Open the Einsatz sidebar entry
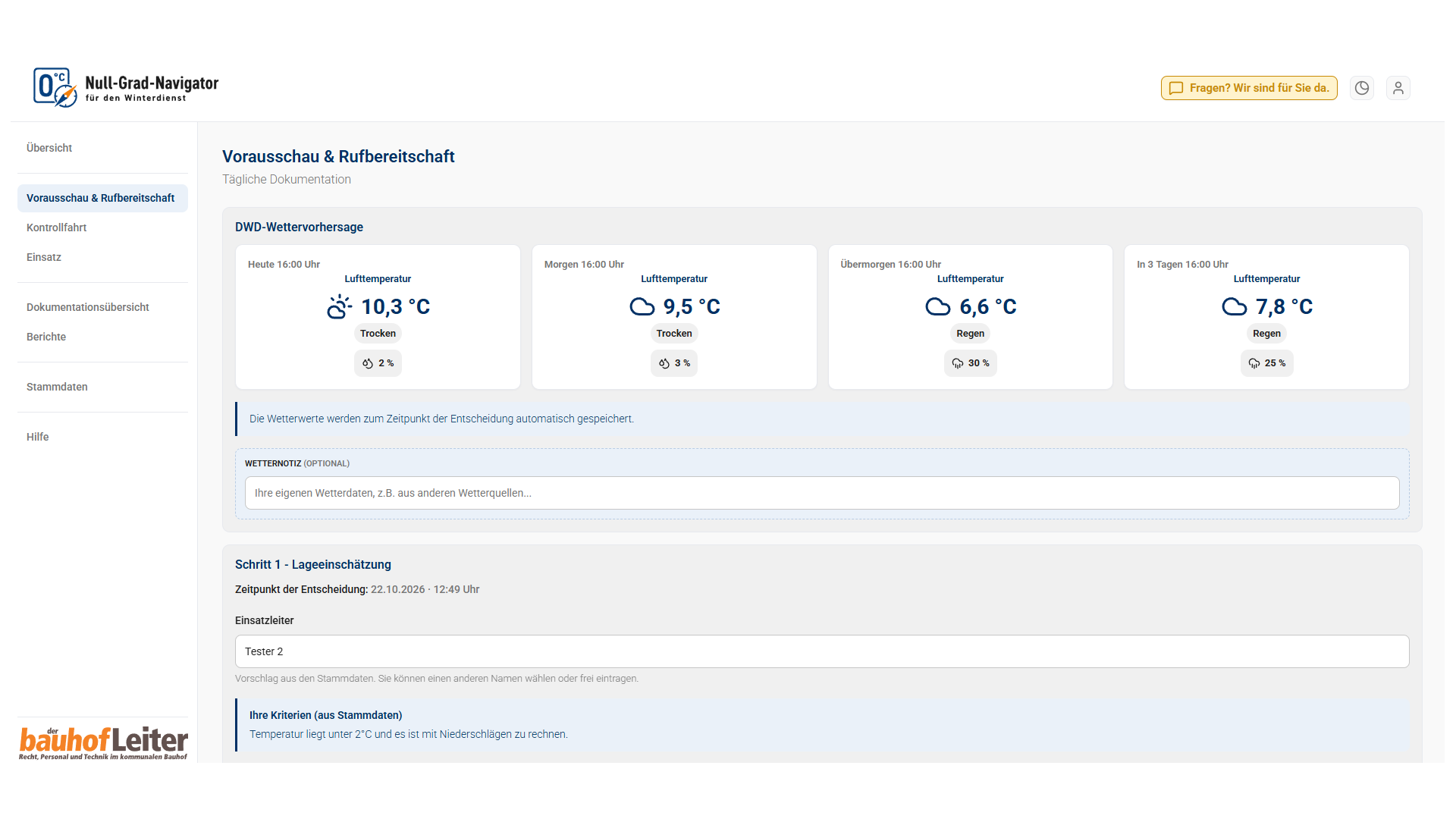The height and width of the screenshot is (819, 1456). [x=102, y=257]
